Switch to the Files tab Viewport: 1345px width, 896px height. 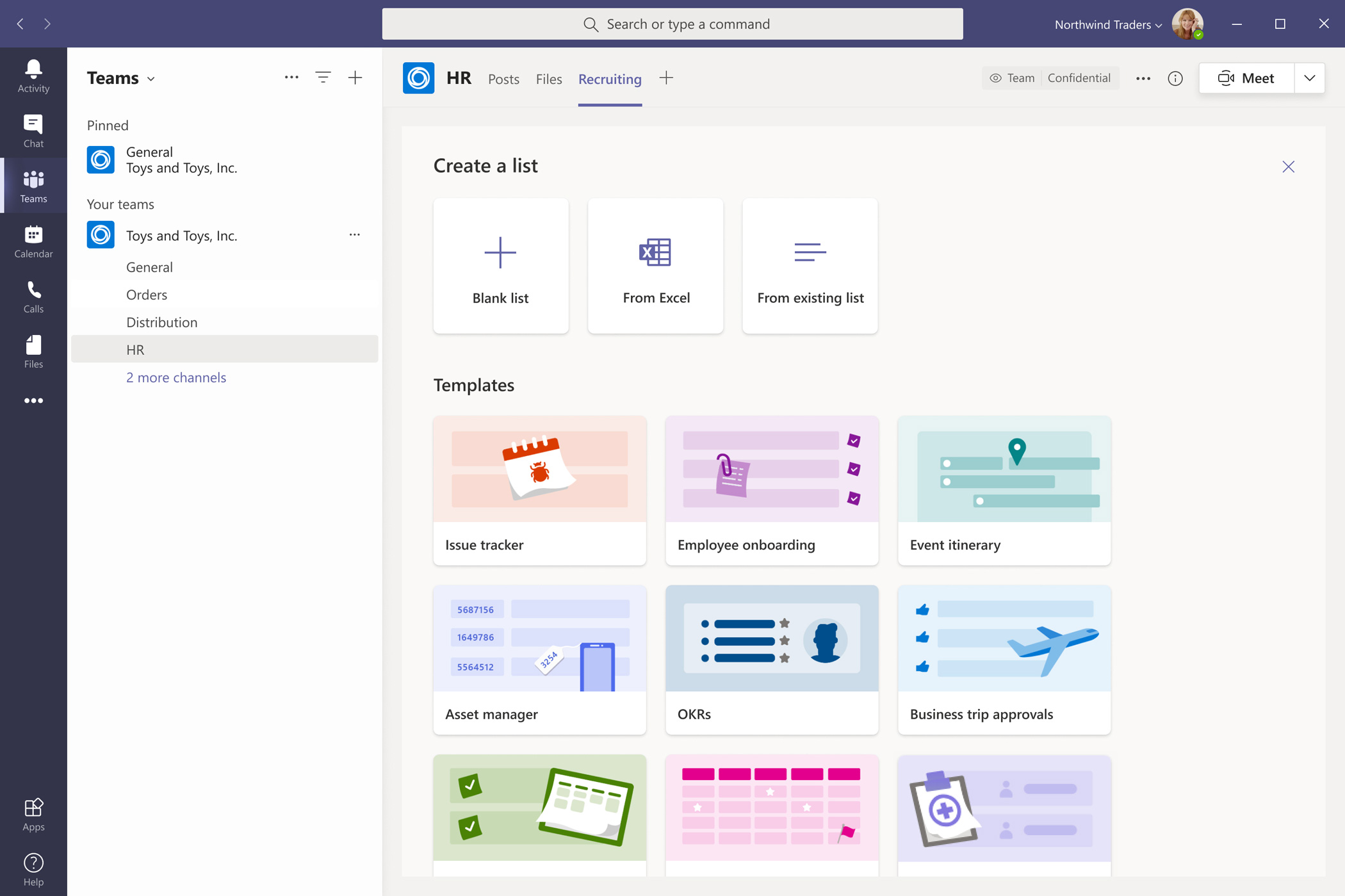549,79
